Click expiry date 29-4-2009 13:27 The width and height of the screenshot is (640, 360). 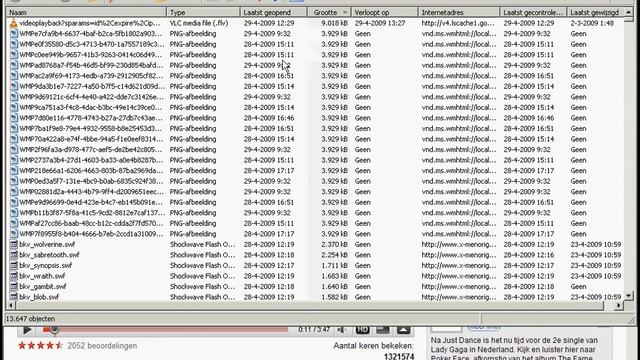tap(380, 23)
